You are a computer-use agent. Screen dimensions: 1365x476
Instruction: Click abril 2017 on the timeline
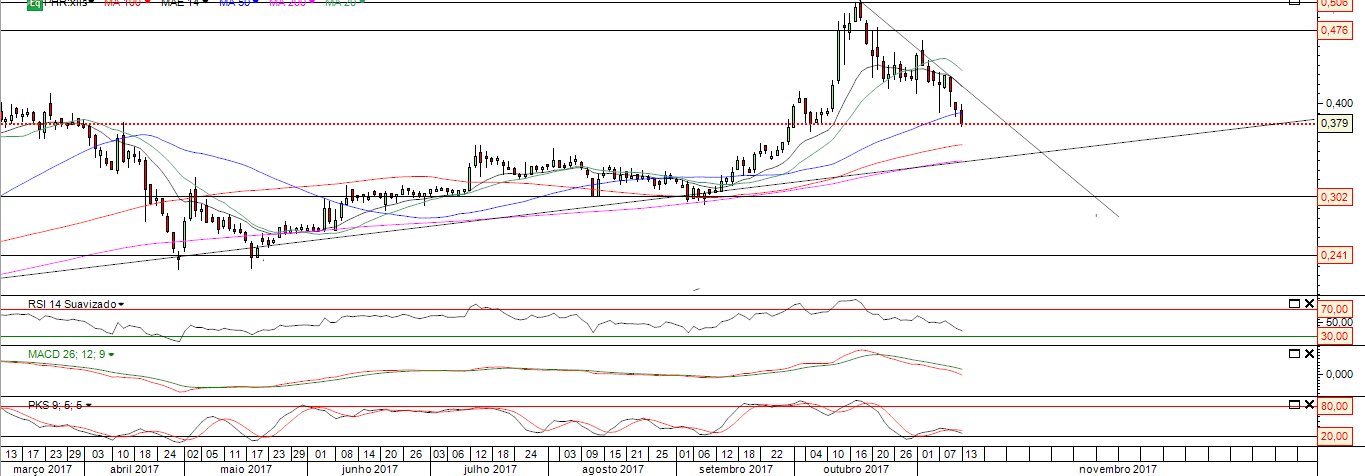coord(134,468)
